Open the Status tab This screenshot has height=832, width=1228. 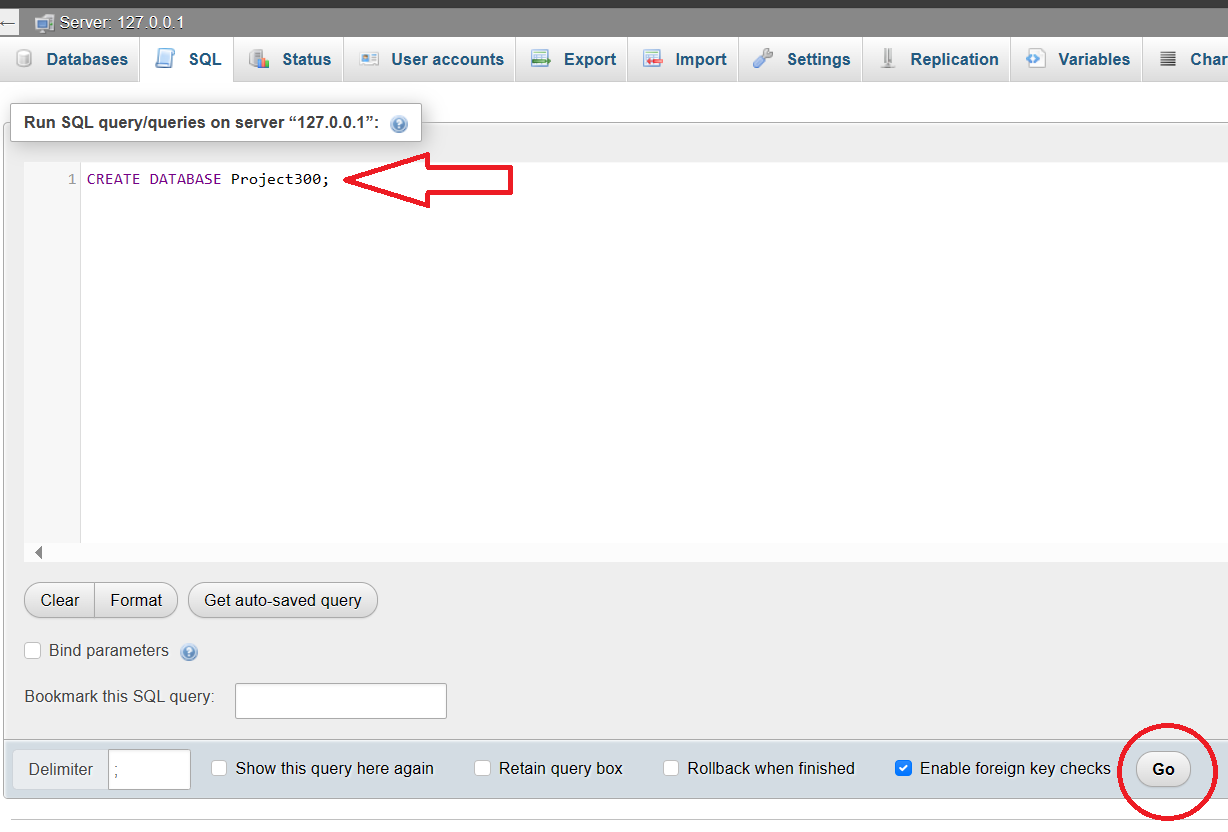[x=289, y=59]
